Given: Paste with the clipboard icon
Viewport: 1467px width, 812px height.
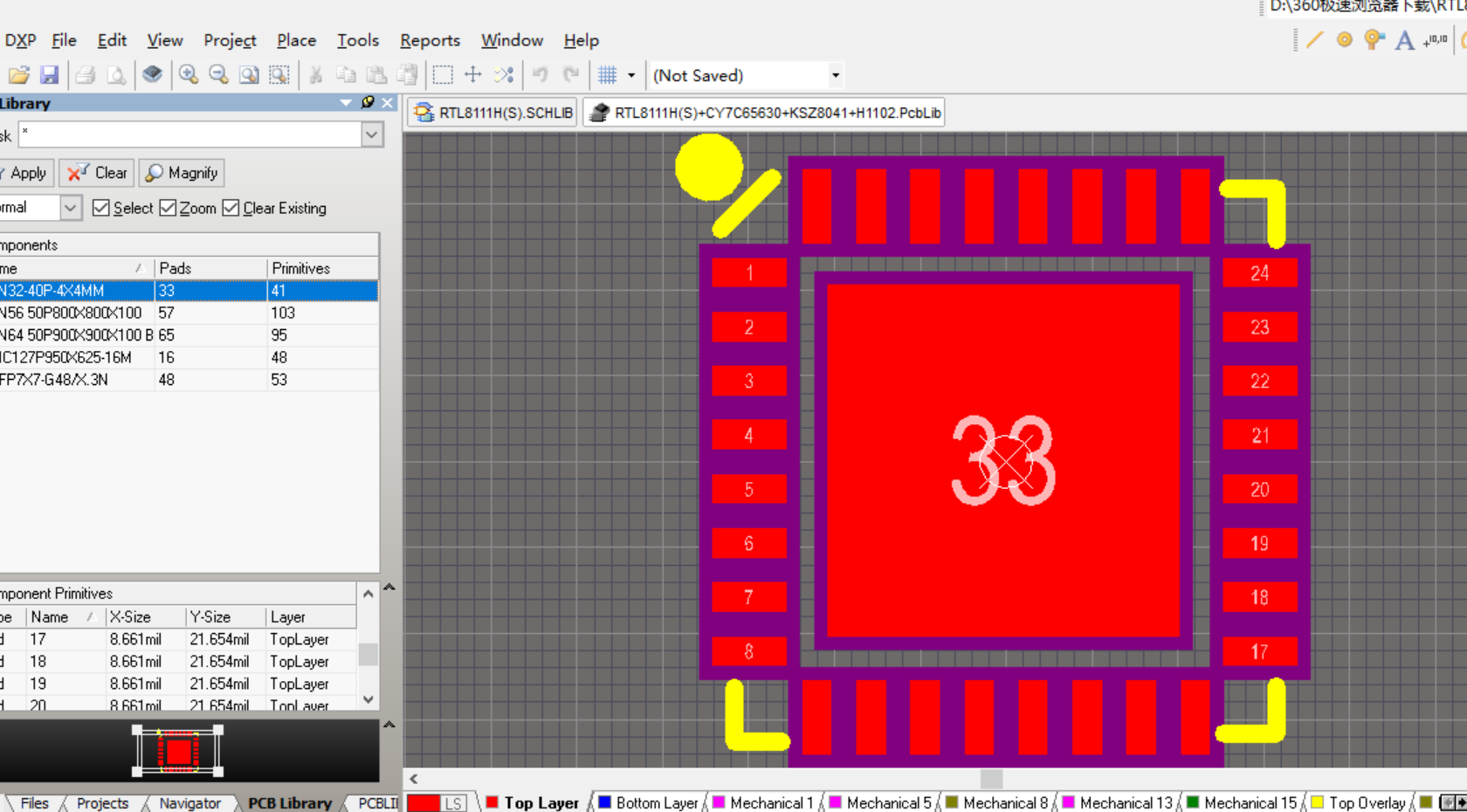Looking at the screenshot, I should pyautogui.click(x=376, y=75).
